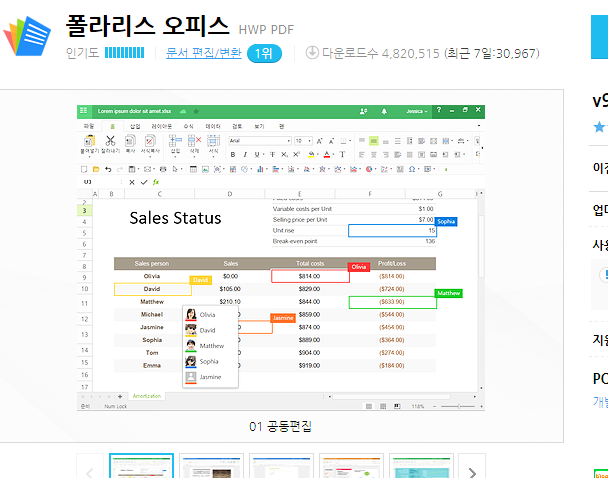Click the green checkmark confirm entry icon
The image size is (608, 478).
click(144, 182)
